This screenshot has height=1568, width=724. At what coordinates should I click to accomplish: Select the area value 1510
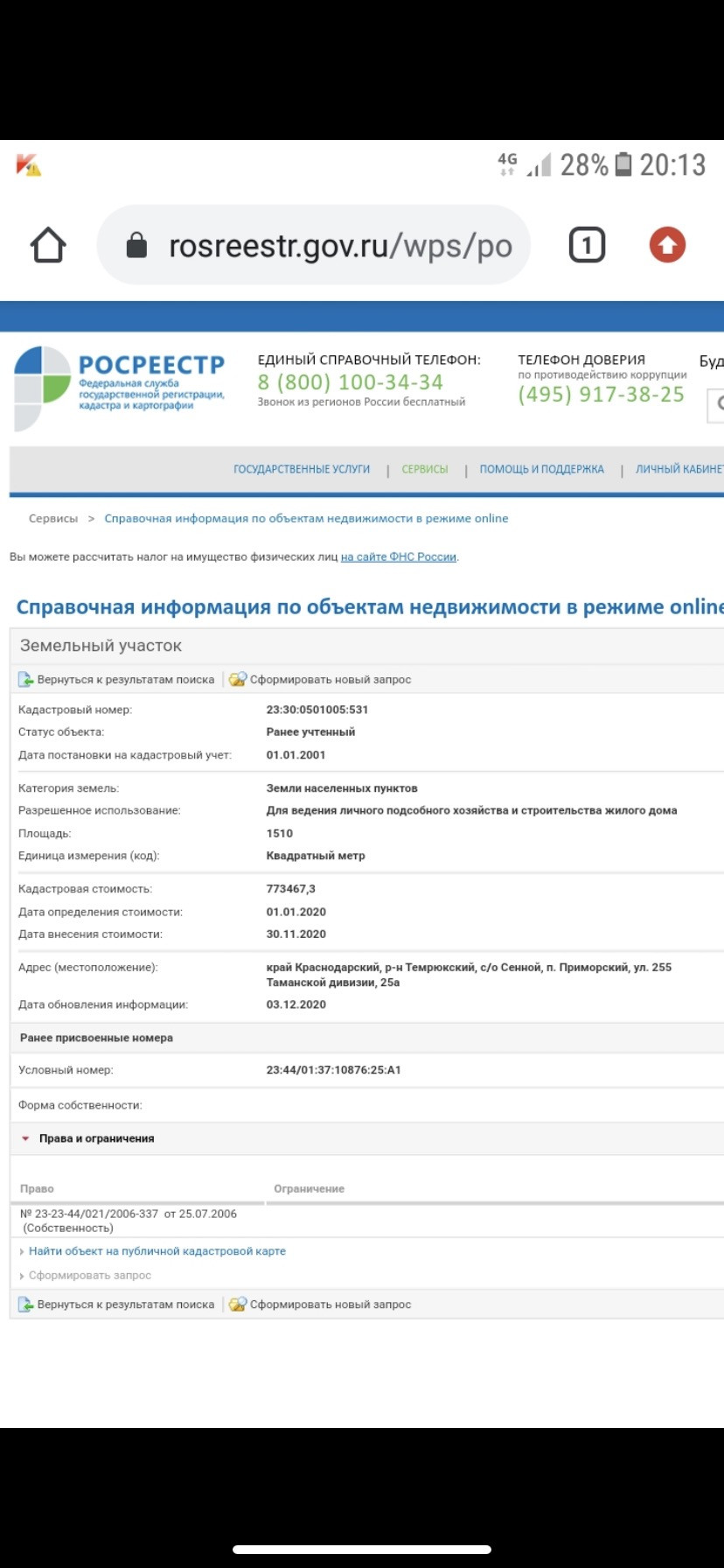[280, 833]
